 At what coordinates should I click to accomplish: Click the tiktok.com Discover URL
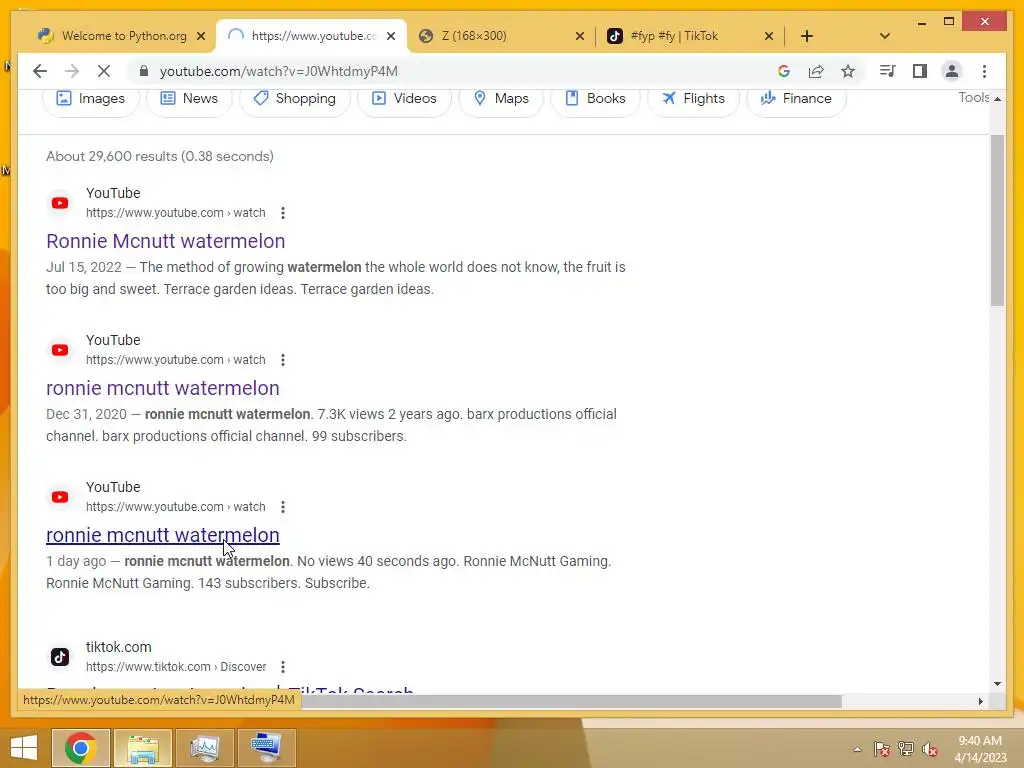click(176, 667)
